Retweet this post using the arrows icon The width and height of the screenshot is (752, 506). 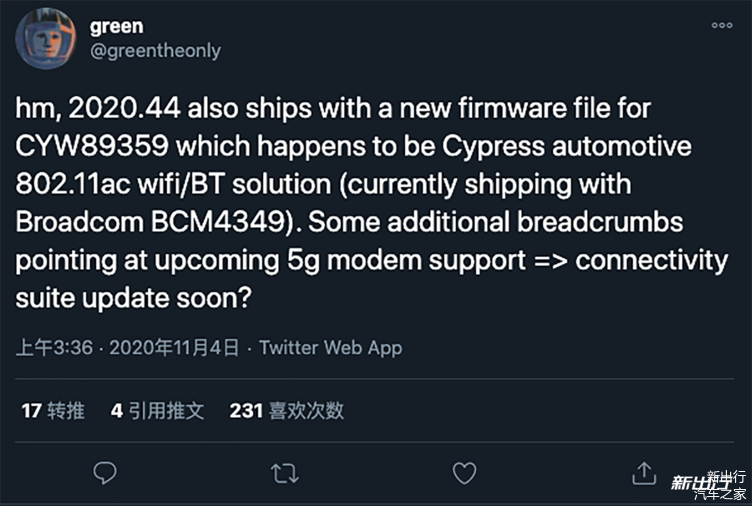(x=285, y=472)
